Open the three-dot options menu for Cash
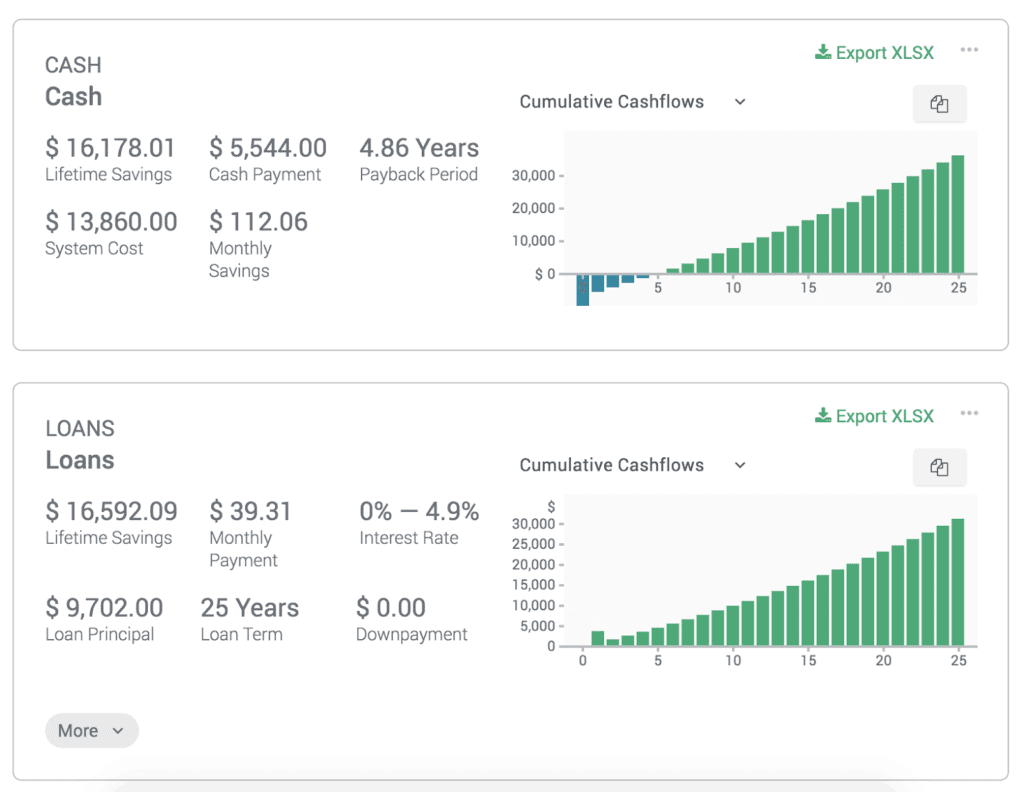The image size is (1024, 792). [969, 50]
